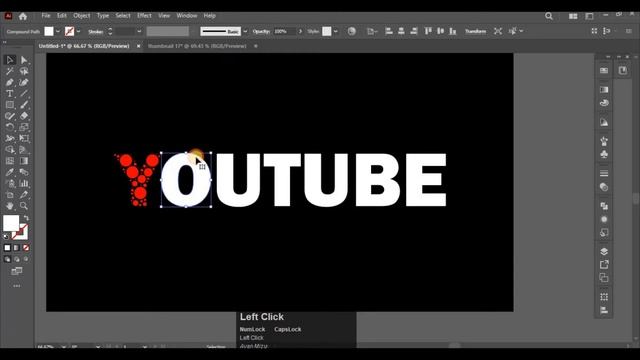Reset to Default Fill and Stroke

(x=6, y=236)
